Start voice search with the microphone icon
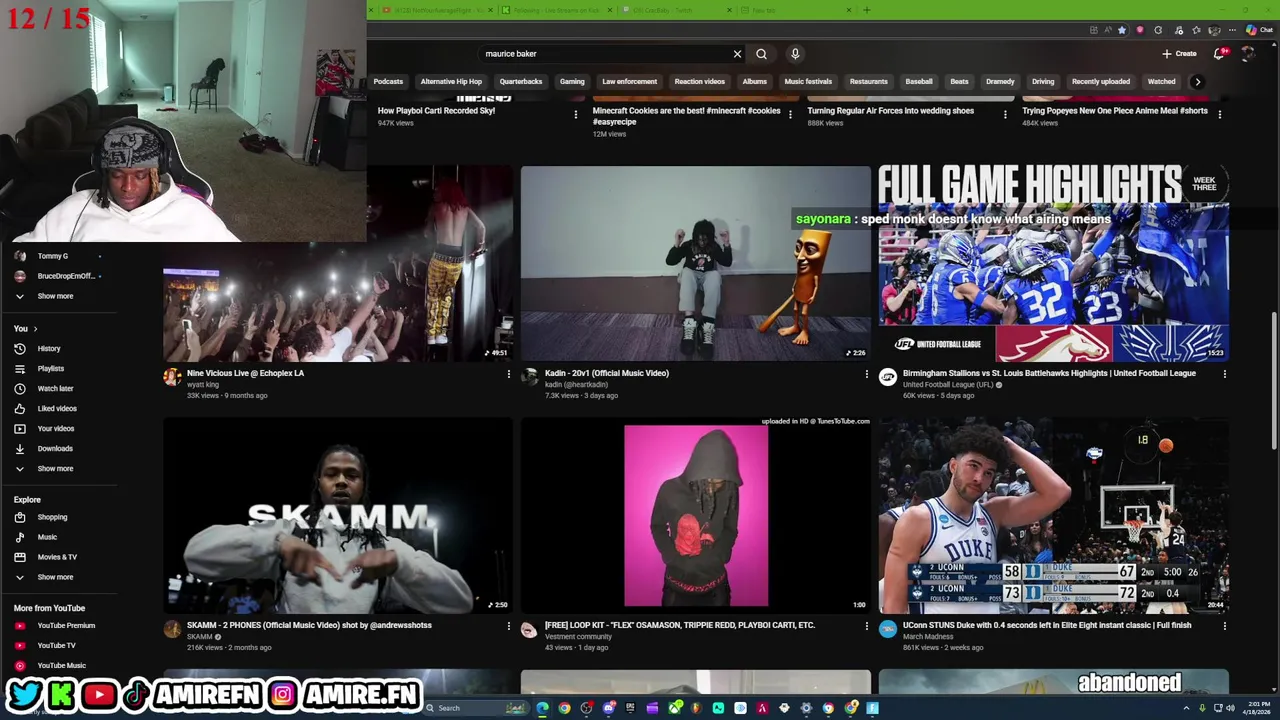Screen dimensions: 1280x720 pyautogui.click(x=795, y=54)
